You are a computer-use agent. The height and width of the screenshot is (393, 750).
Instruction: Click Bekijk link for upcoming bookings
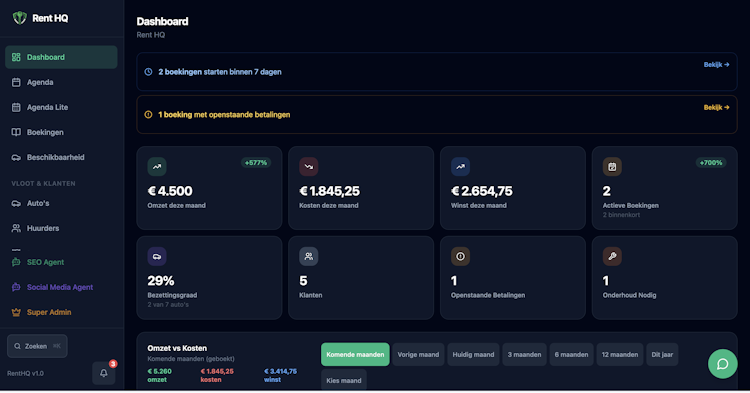716,65
